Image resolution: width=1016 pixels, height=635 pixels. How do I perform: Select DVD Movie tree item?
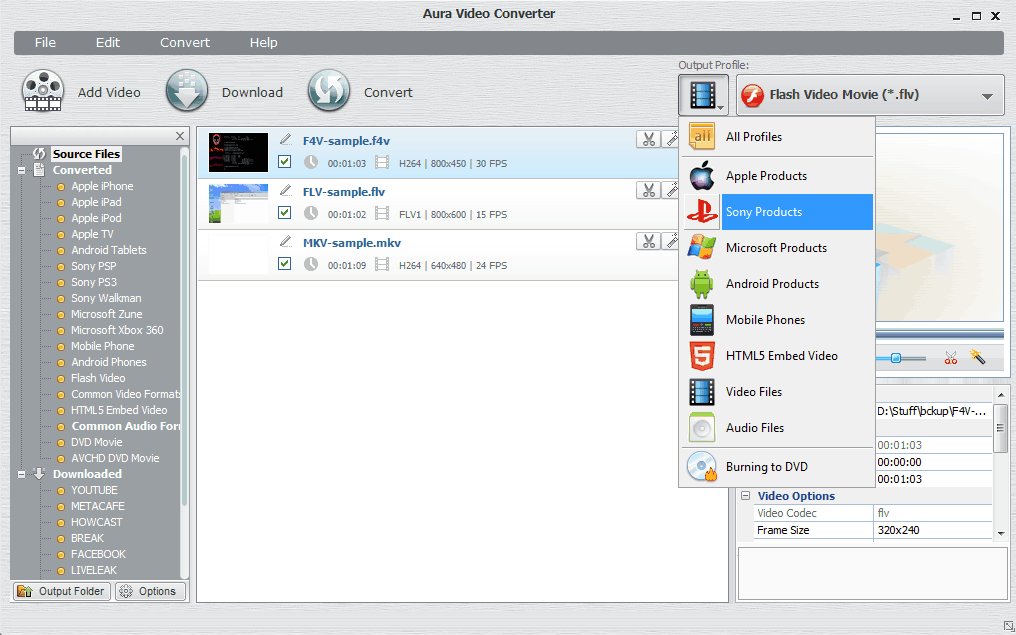point(97,443)
